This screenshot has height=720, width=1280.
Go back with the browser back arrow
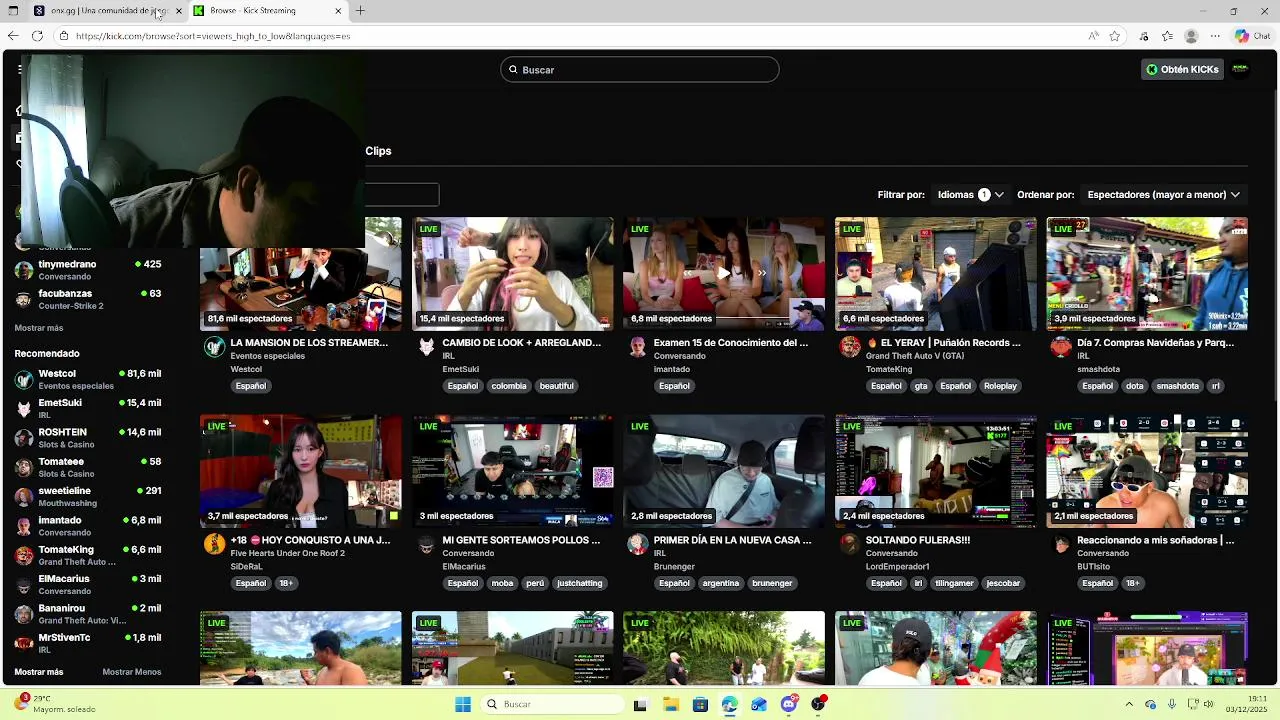13,36
